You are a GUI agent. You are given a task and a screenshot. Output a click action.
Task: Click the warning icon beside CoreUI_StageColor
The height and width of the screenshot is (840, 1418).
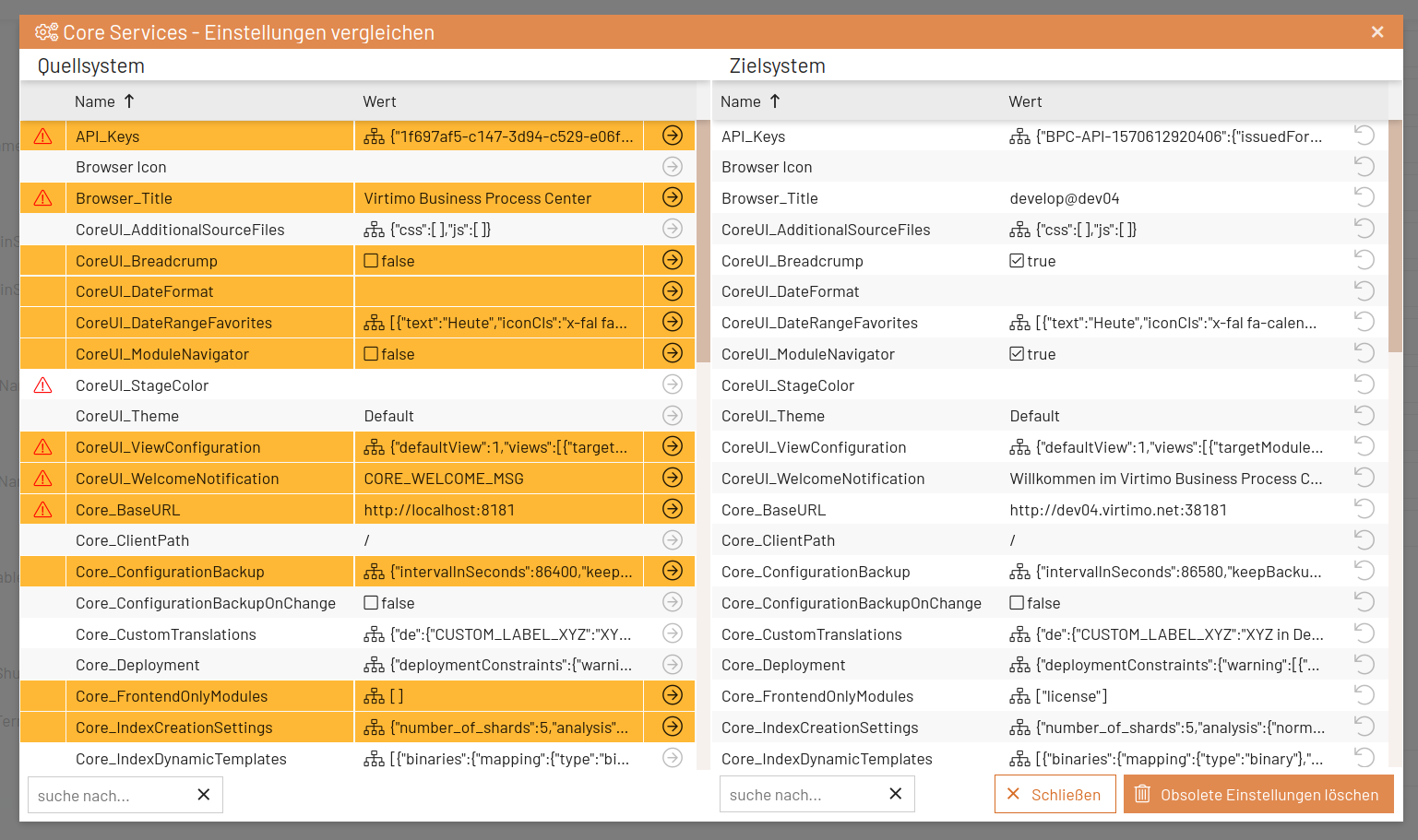(42, 385)
